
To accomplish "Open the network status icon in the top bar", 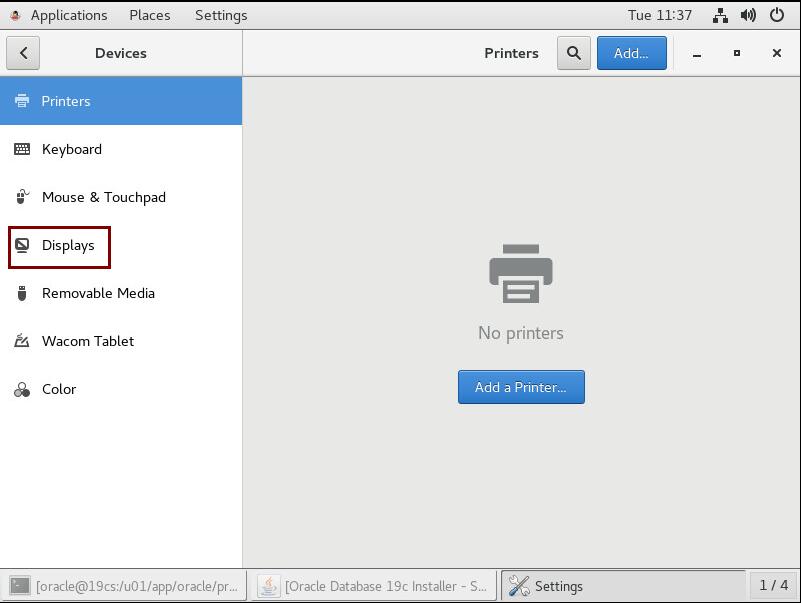I will [x=720, y=15].
